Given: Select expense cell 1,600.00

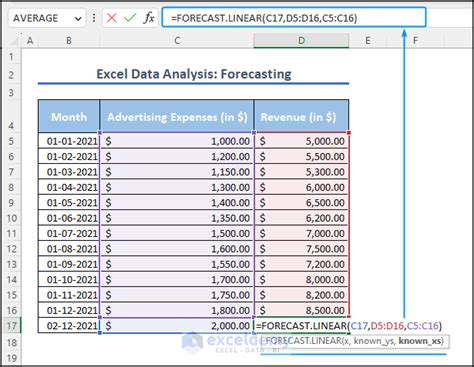Looking at the screenshot, I should tap(177, 248).
